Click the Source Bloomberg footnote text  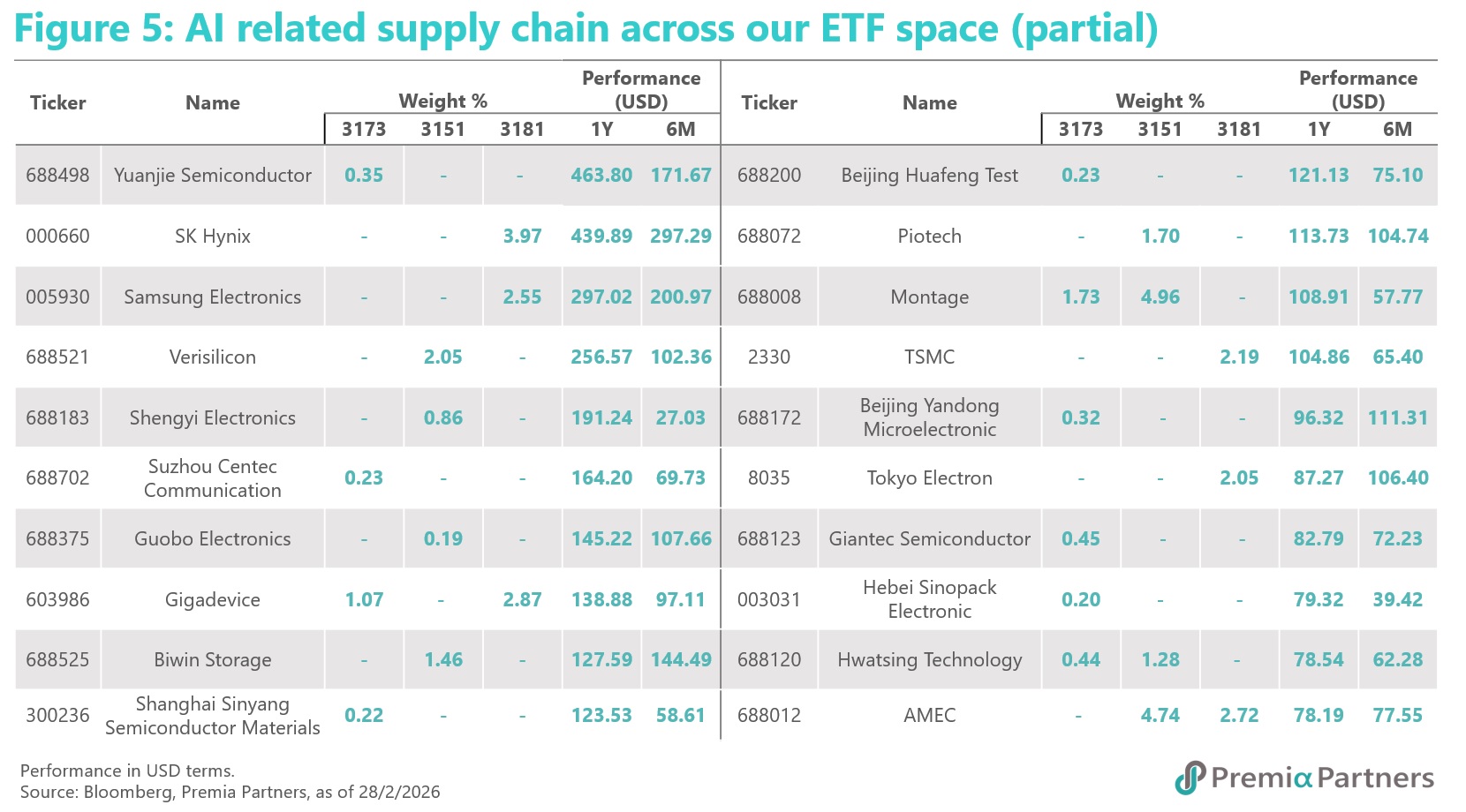point(230,792)
